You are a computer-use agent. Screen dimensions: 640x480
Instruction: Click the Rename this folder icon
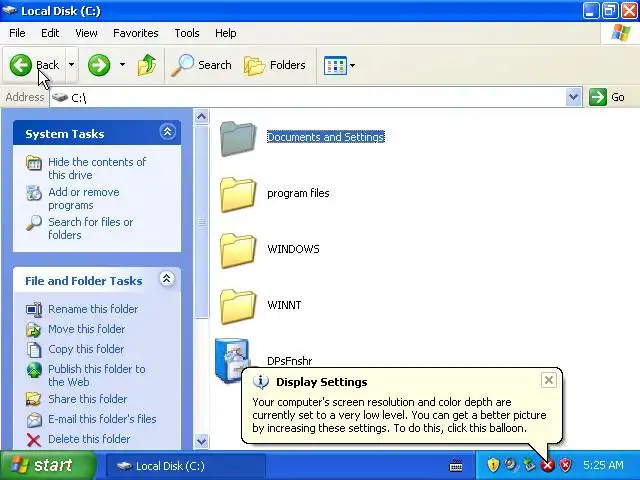pyautogui.click(x=34, y=309)
